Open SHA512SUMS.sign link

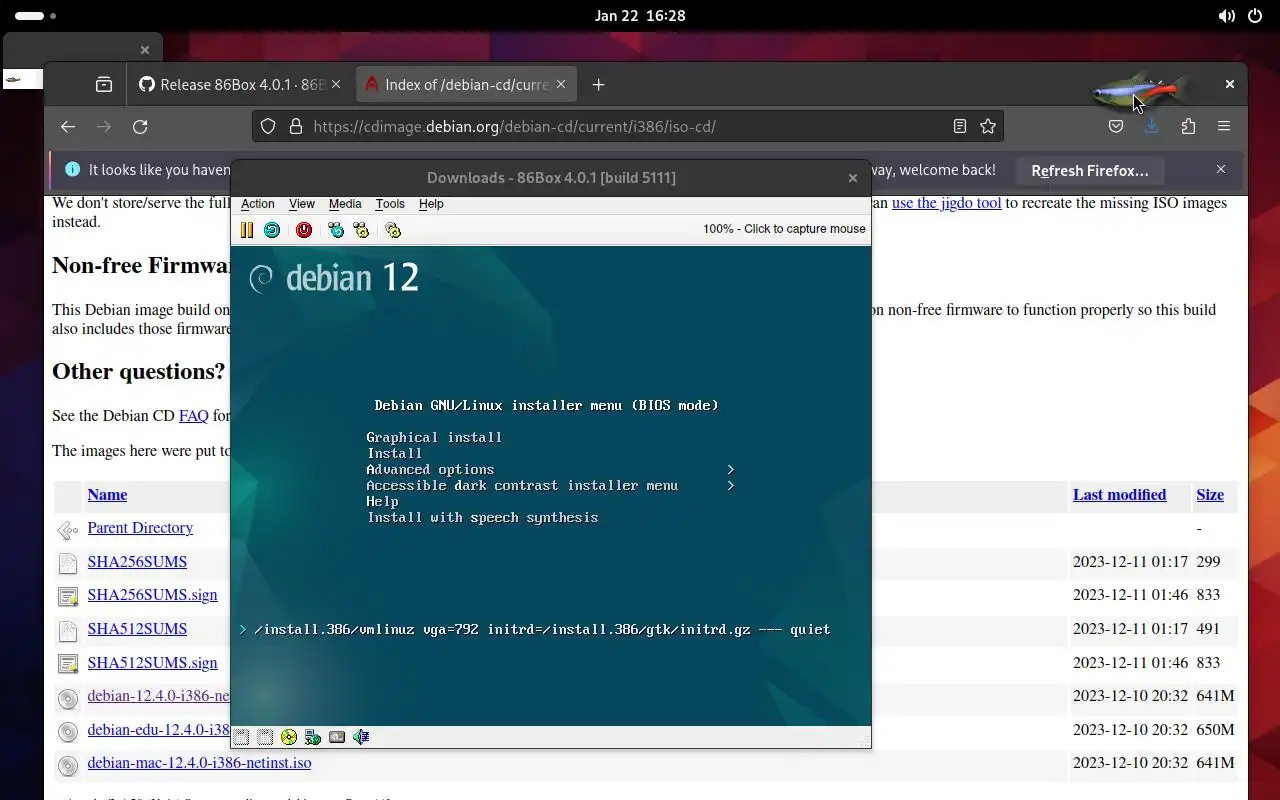click(152, 663)
